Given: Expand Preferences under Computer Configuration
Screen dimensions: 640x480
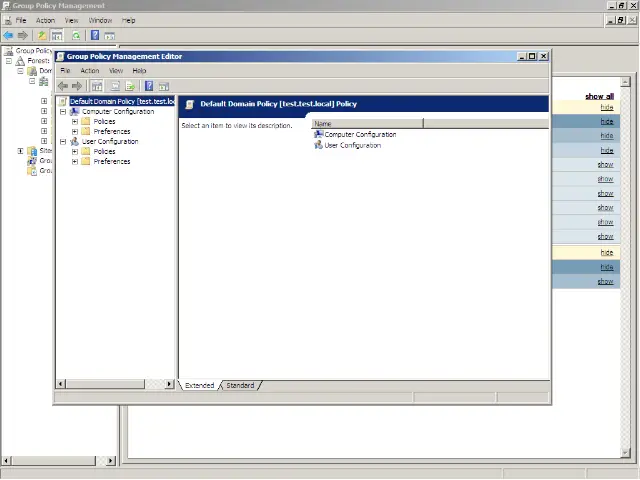Looking at the screenshot, I should pyautogui.click(x=75, y=131).
